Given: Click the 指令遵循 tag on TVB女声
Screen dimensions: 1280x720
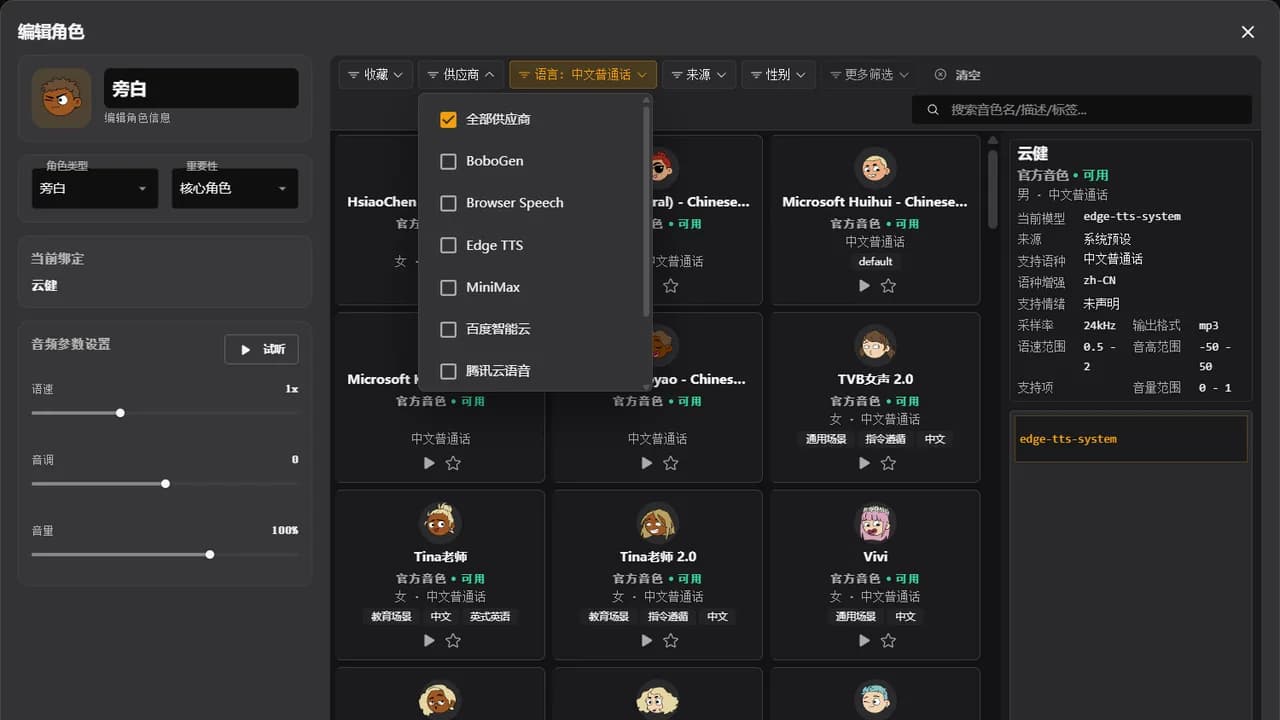Looking at the screenshot, I should coord(885,439).
